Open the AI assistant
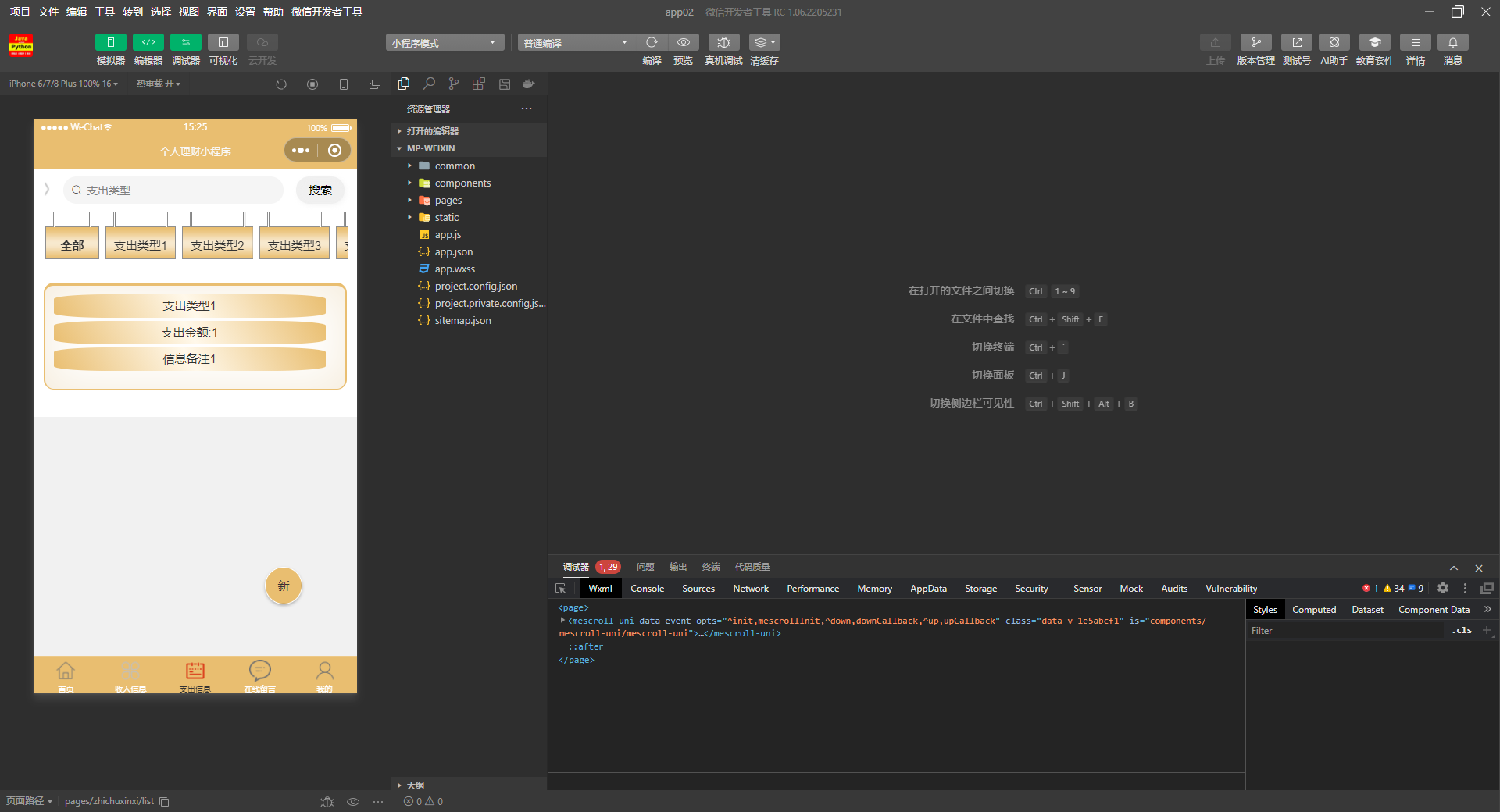This screenshot has width=1500, height=812. pos(1334,42)
